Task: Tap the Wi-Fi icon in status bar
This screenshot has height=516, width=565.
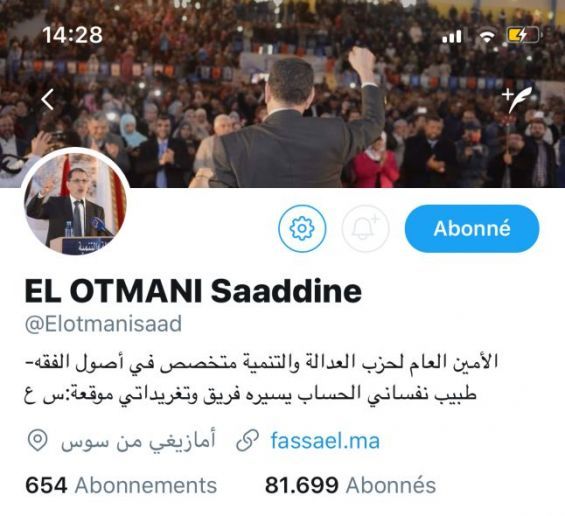Action: click(x=487, y=35)
